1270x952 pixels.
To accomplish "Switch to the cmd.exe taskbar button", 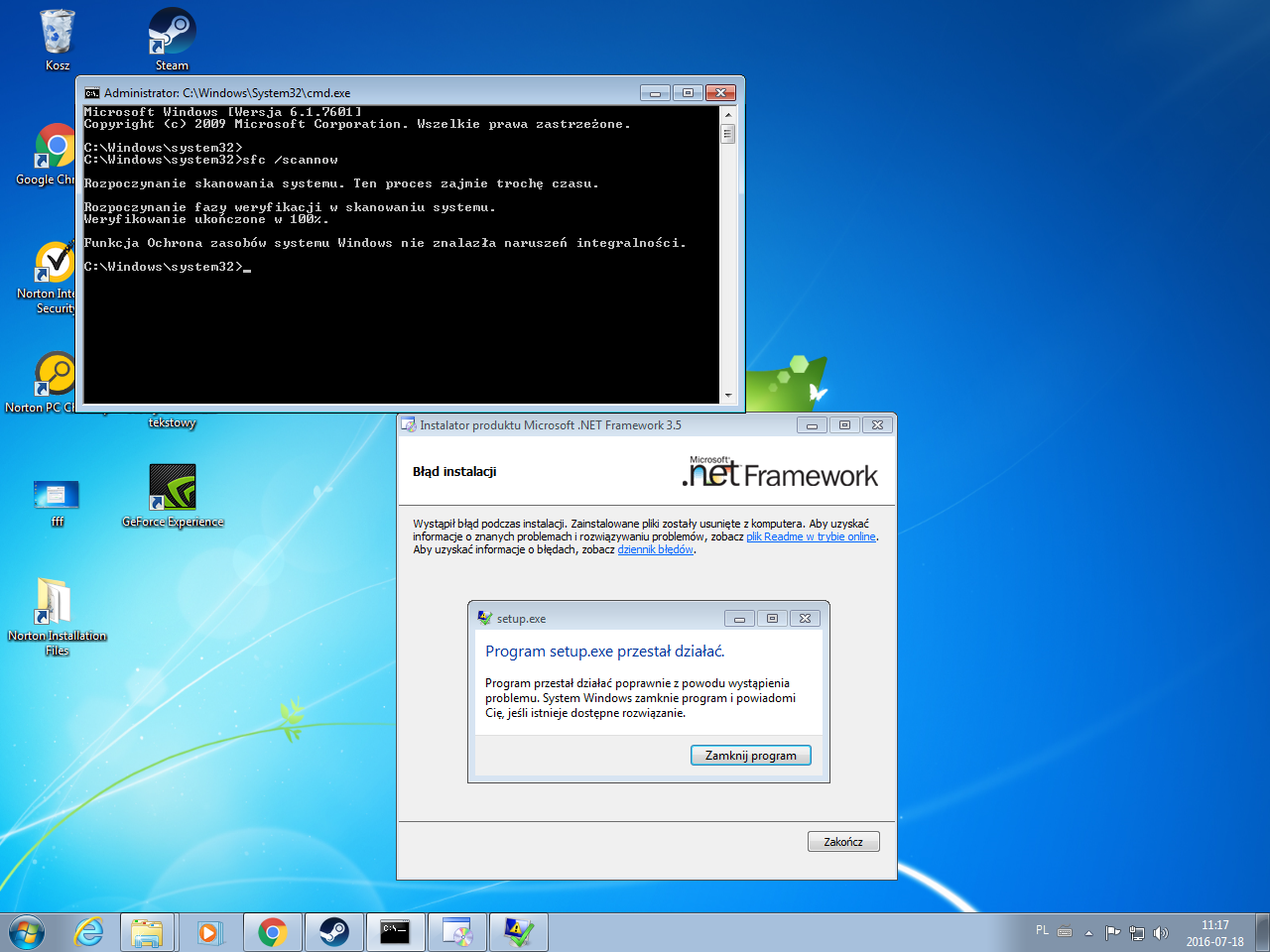I will [x=395, y=932].
